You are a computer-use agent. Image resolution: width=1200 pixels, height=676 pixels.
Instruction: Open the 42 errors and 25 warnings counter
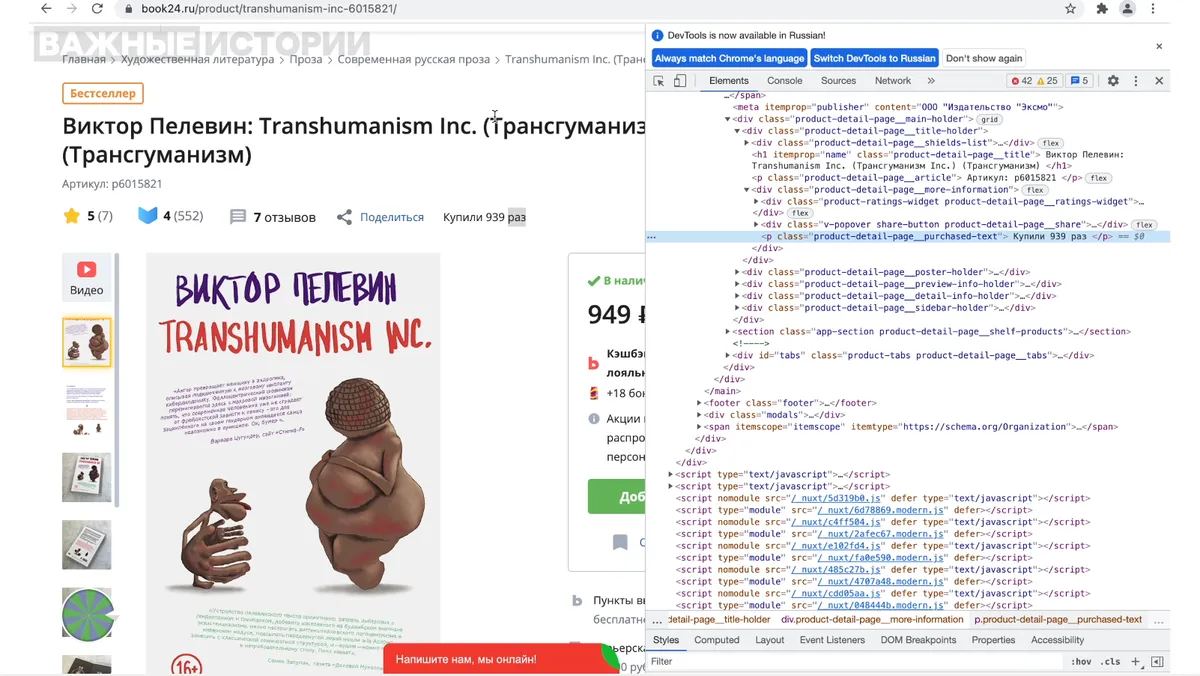(1034, 81)
